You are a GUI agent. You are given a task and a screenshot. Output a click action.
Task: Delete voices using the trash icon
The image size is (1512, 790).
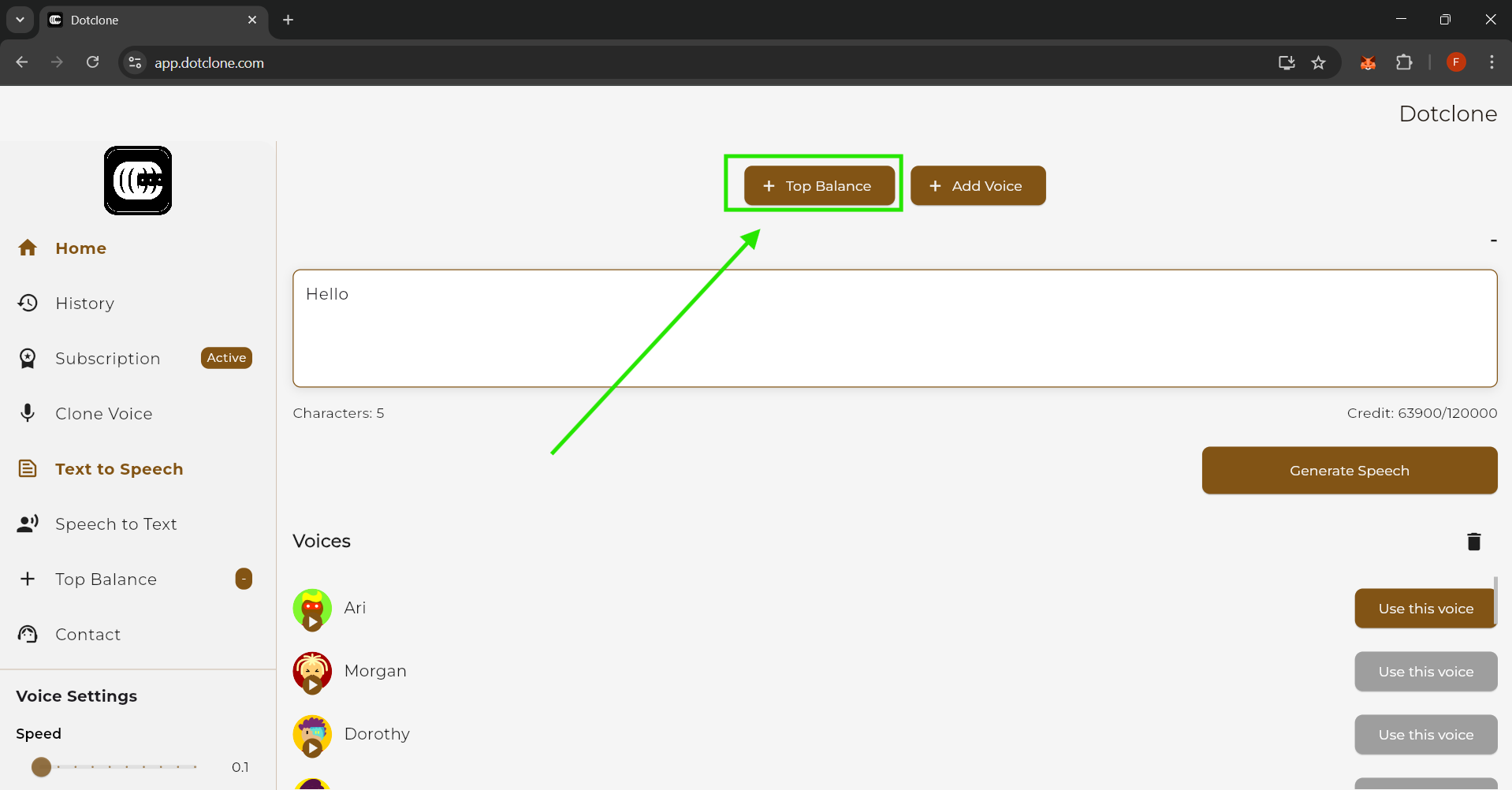(x=1474, y=542)
